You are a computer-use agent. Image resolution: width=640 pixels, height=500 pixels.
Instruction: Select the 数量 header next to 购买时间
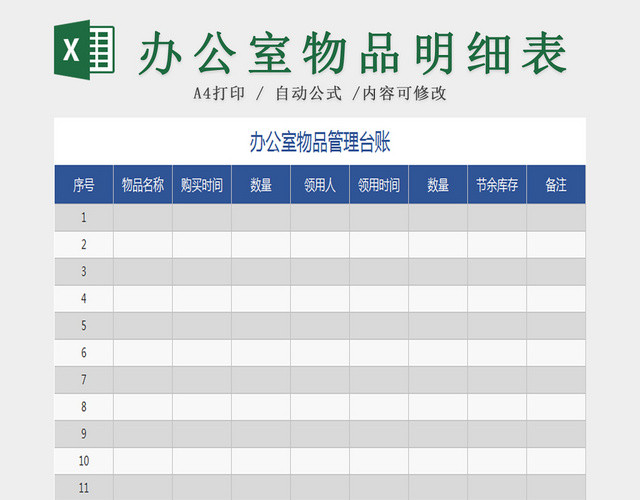261,184
